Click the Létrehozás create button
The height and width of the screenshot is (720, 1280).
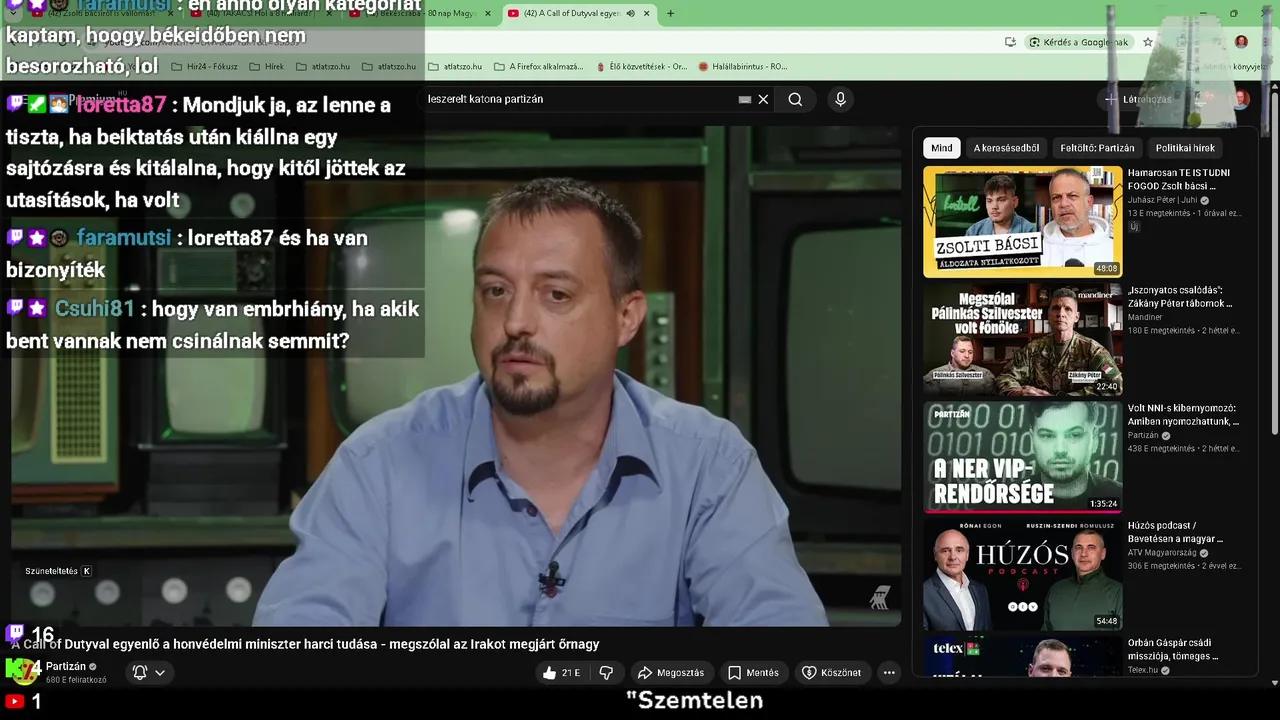click(1138, 99)
